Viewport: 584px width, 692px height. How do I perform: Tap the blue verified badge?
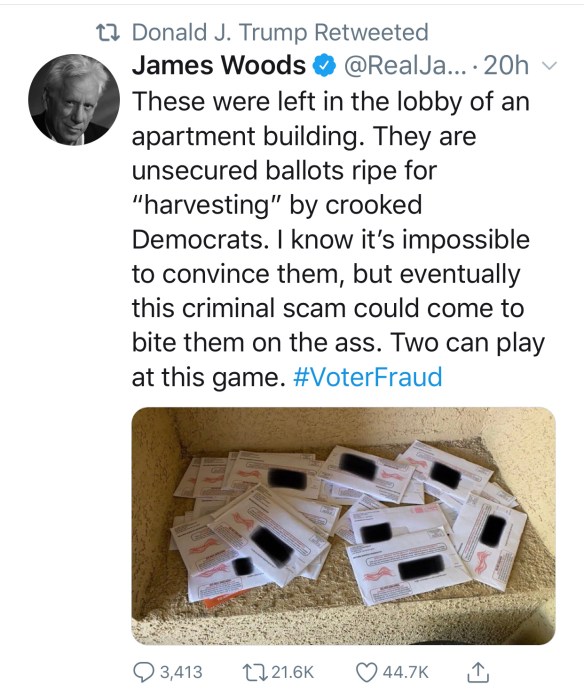coord(324,66)
